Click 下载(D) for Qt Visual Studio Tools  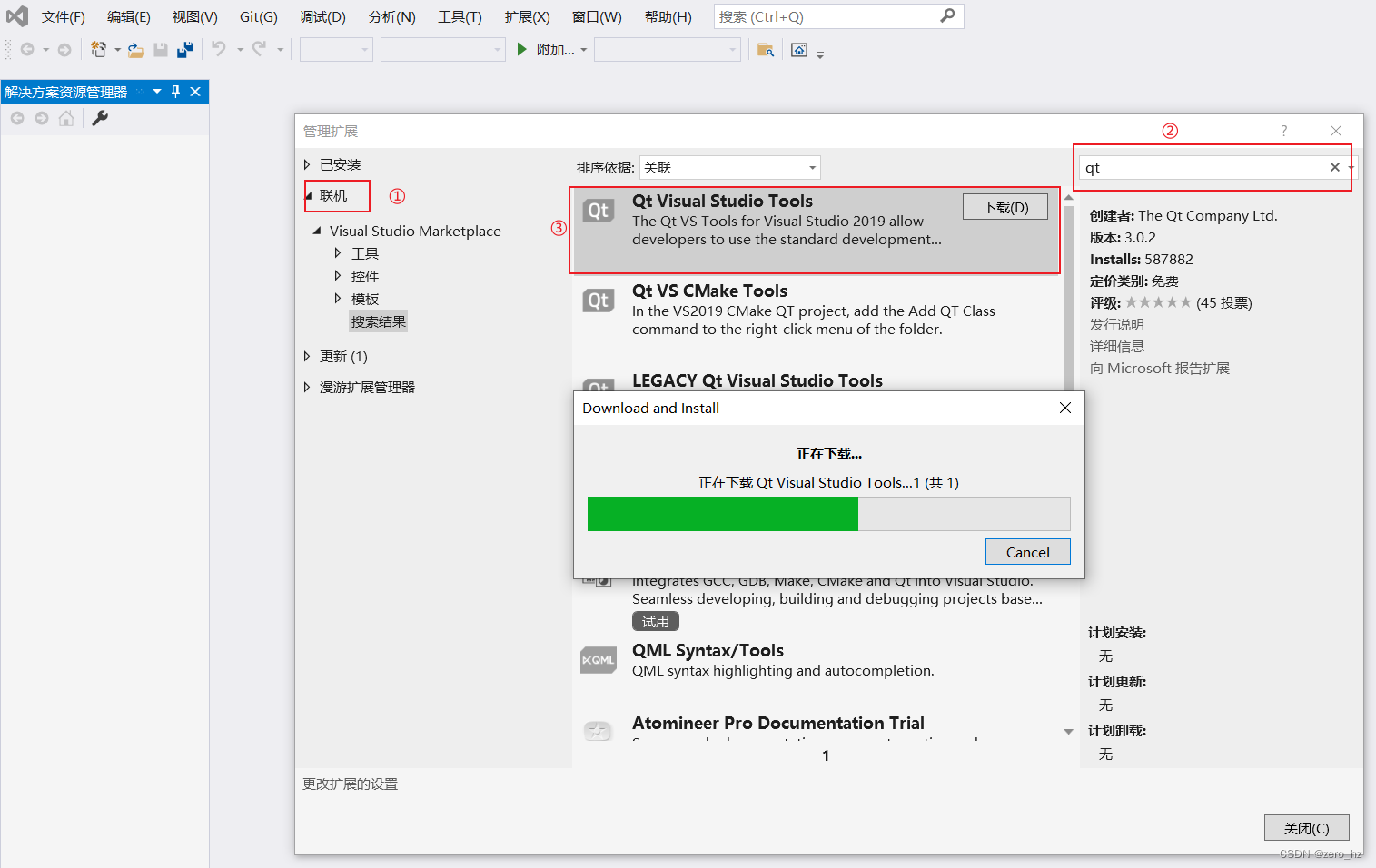click(1005, 207)
